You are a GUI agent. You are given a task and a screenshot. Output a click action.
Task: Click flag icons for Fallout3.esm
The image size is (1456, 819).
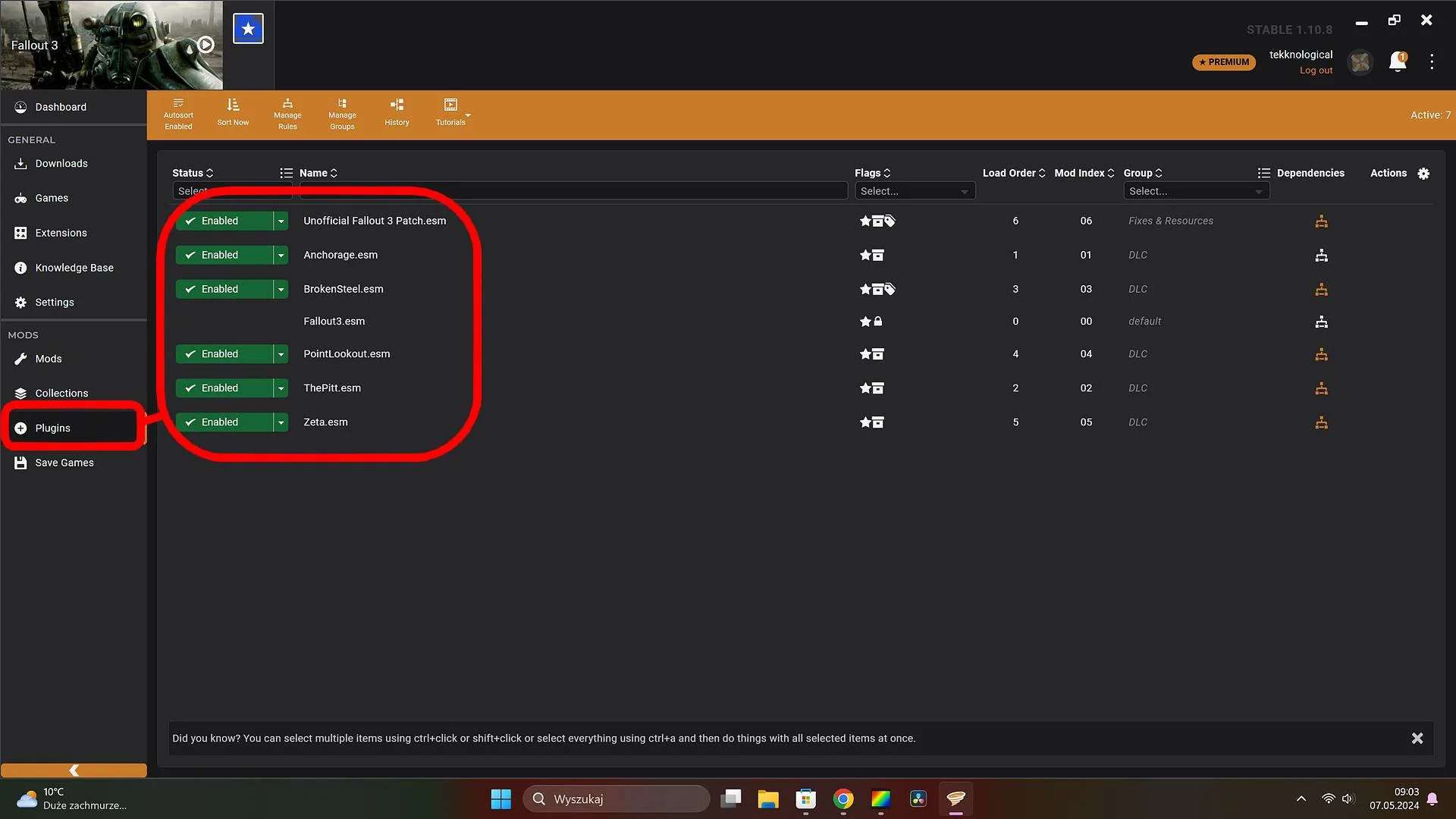[x=871, y=322]
